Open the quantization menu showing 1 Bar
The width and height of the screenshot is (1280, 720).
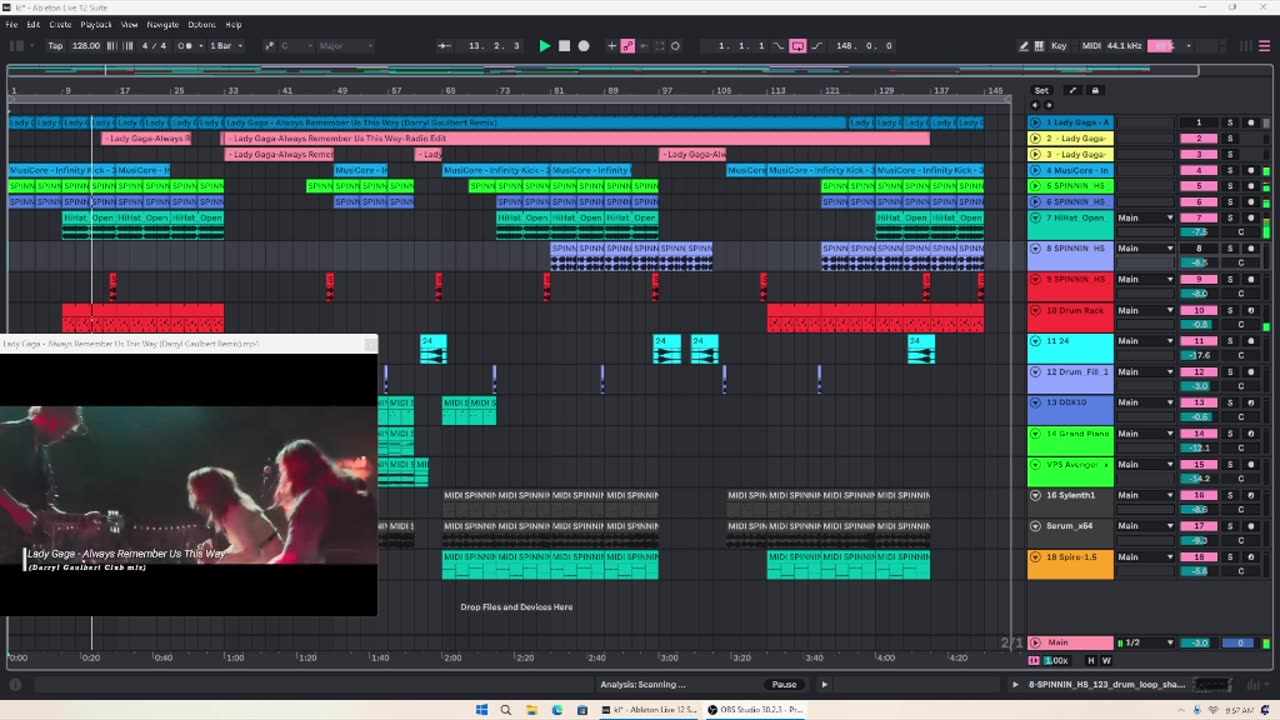pyautogui.click(x=225, y=46)
